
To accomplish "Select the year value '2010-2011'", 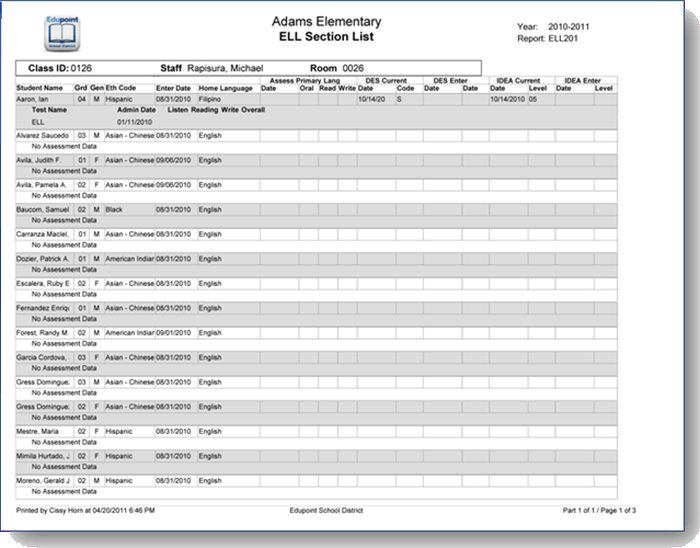I will (569, 27).
